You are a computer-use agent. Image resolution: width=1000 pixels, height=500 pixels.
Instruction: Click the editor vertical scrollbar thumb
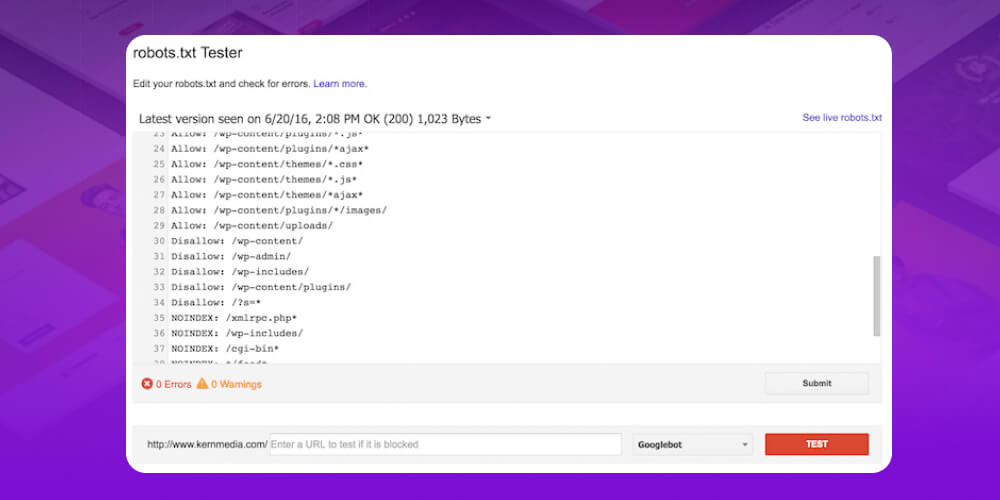(877, 296)
